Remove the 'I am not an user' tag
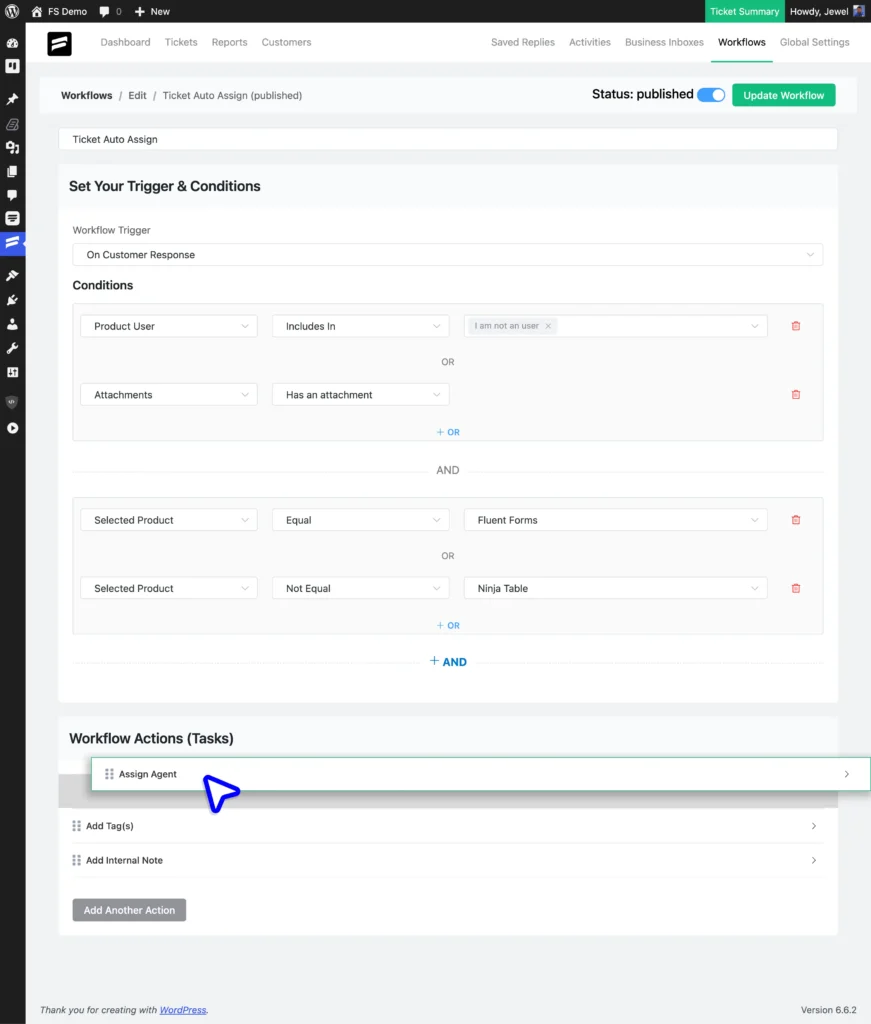The image size is (871, 1024). (x=548, y=326)
